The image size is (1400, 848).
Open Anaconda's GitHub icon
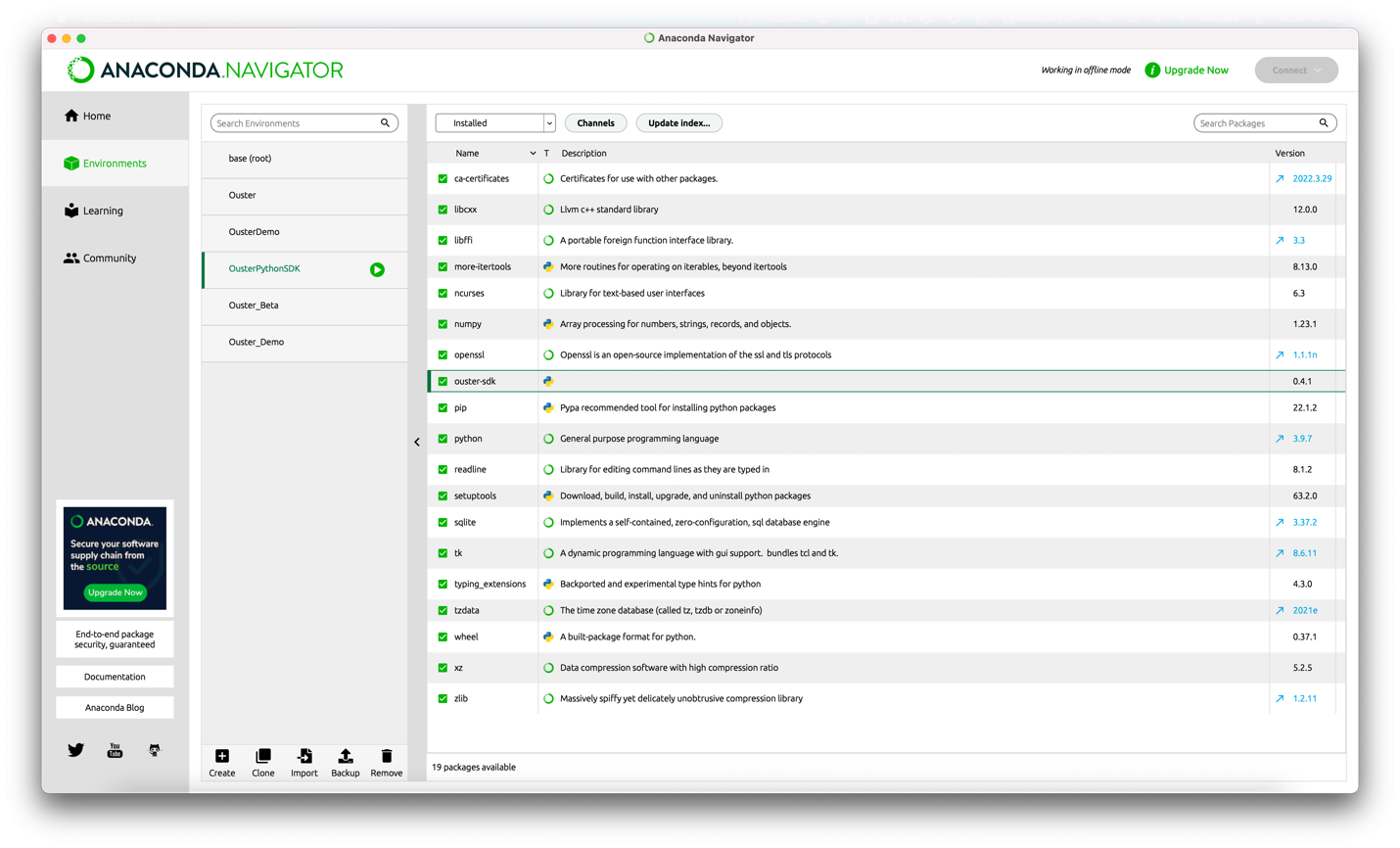(154, 750)
